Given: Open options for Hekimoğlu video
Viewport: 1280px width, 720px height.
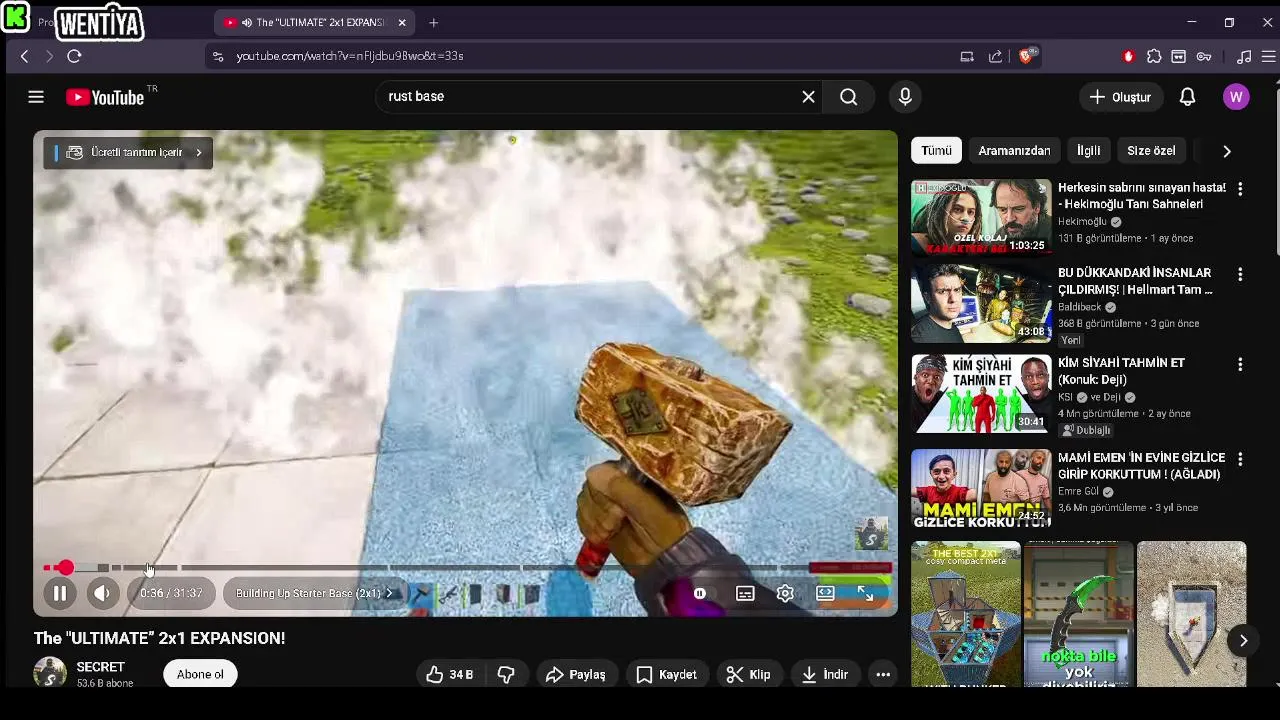Looking at the screenshot, I should click(1240, 189).
